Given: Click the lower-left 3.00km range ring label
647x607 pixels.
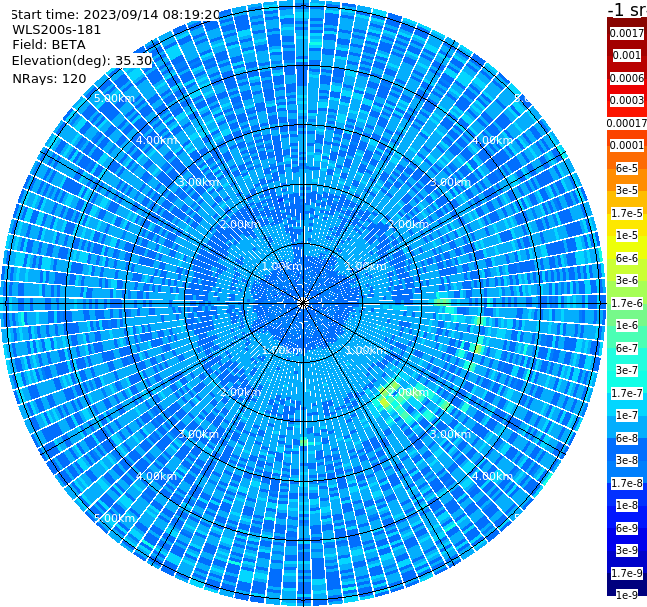Looking at the screenshot, I should point(198,434).
